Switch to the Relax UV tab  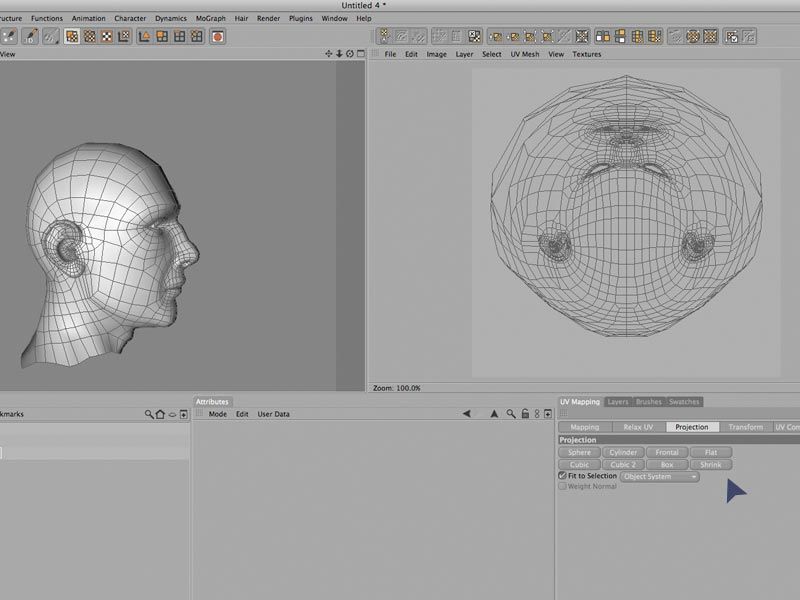point(638,427)
